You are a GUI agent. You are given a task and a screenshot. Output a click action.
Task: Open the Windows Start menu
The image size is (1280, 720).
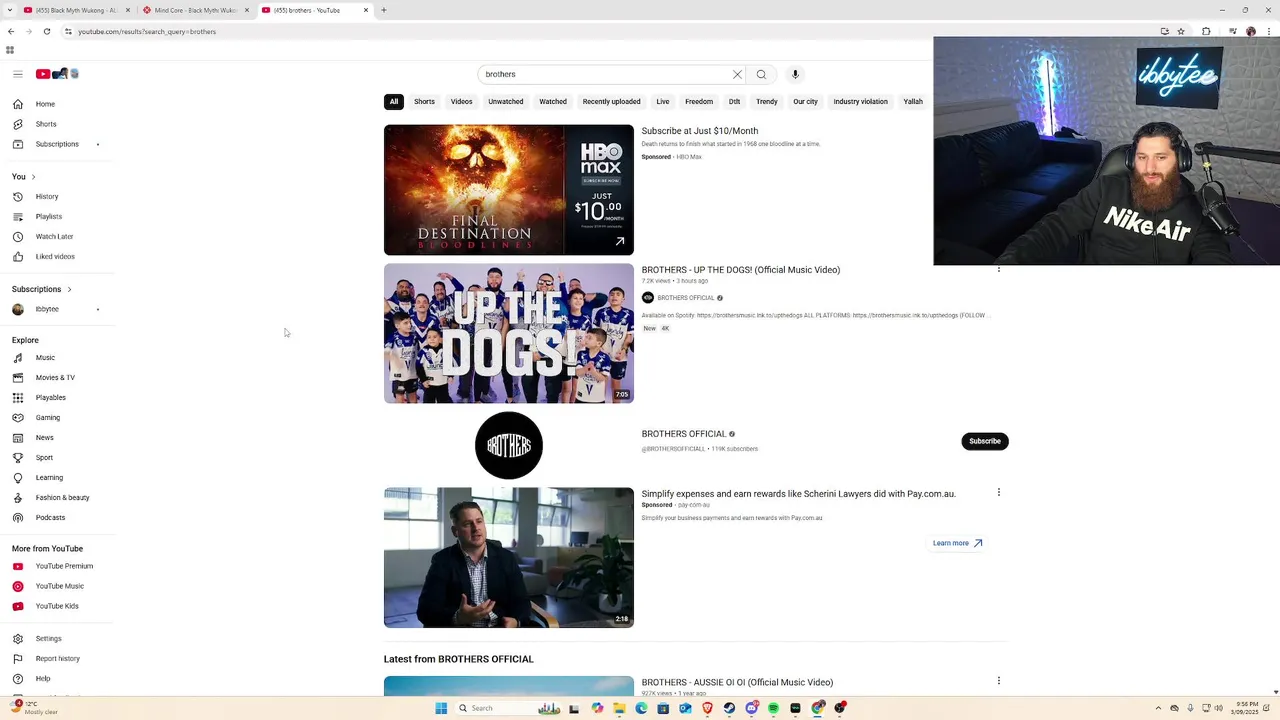[441, 708]
